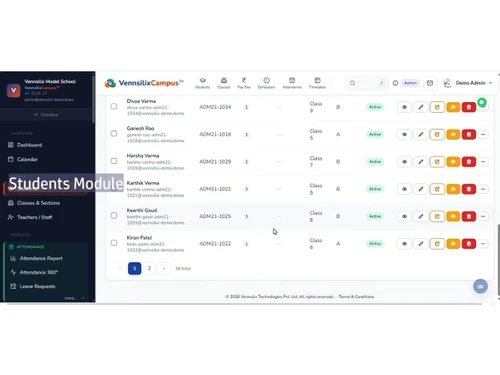This screenshot has width=500, height=375.
Task: Open Students in the top navigation
Action: [x=203, y=83]
